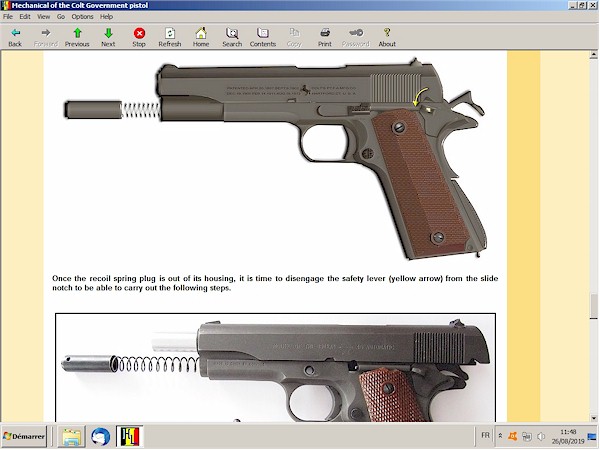Open the Help menu

106,16
